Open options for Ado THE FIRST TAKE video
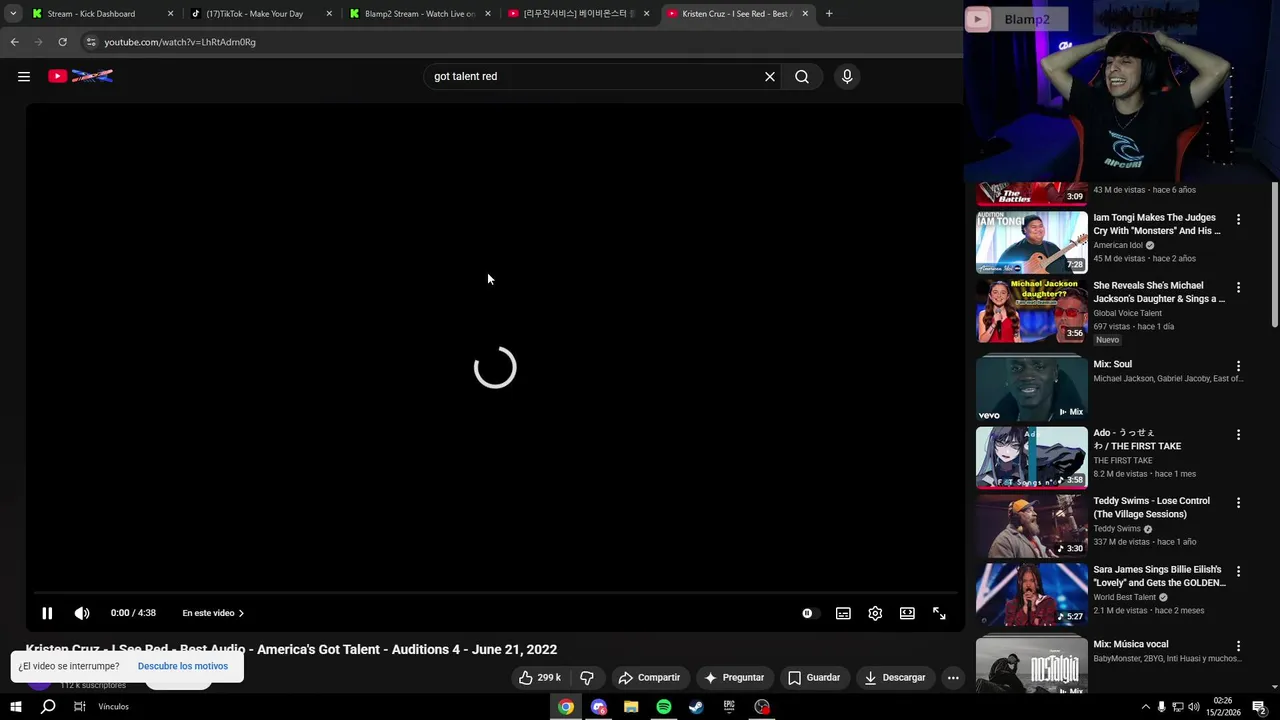The height and width of the screenshot is (720, 1280). (x=1238, y=435)
